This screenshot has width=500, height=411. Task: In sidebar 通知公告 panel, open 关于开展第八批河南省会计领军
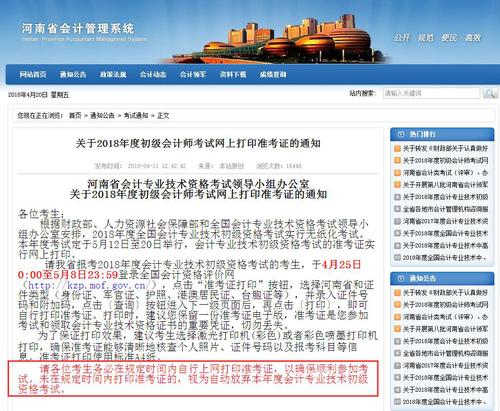click(x=445, y=329)
